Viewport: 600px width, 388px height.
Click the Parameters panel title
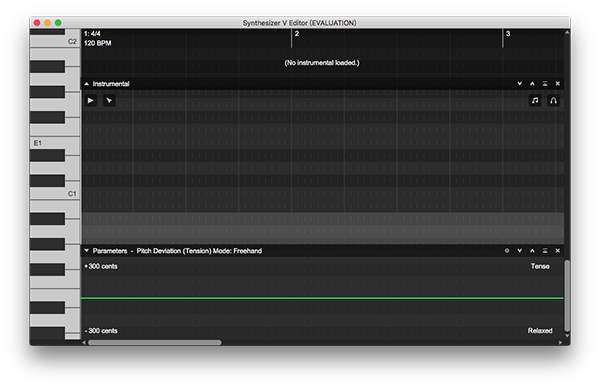click(x=110, y=251)
